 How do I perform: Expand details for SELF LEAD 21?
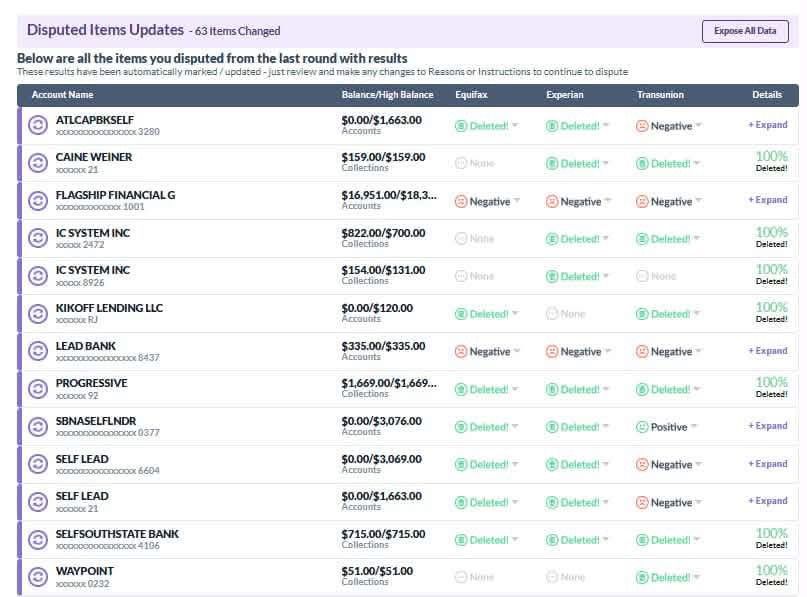click(768, 501)
